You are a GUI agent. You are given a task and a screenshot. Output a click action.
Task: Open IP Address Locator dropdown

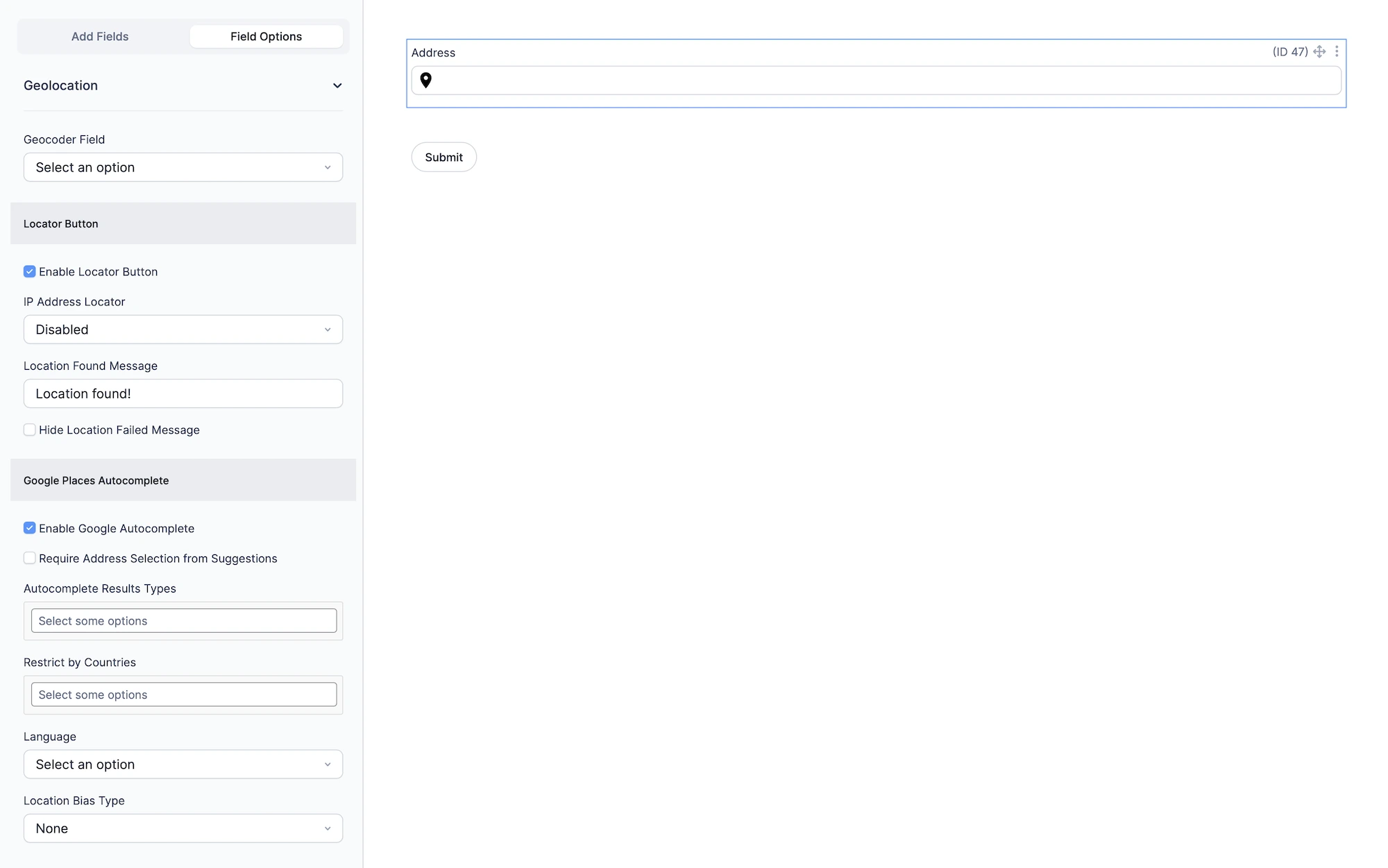click(x=183, y=330)
